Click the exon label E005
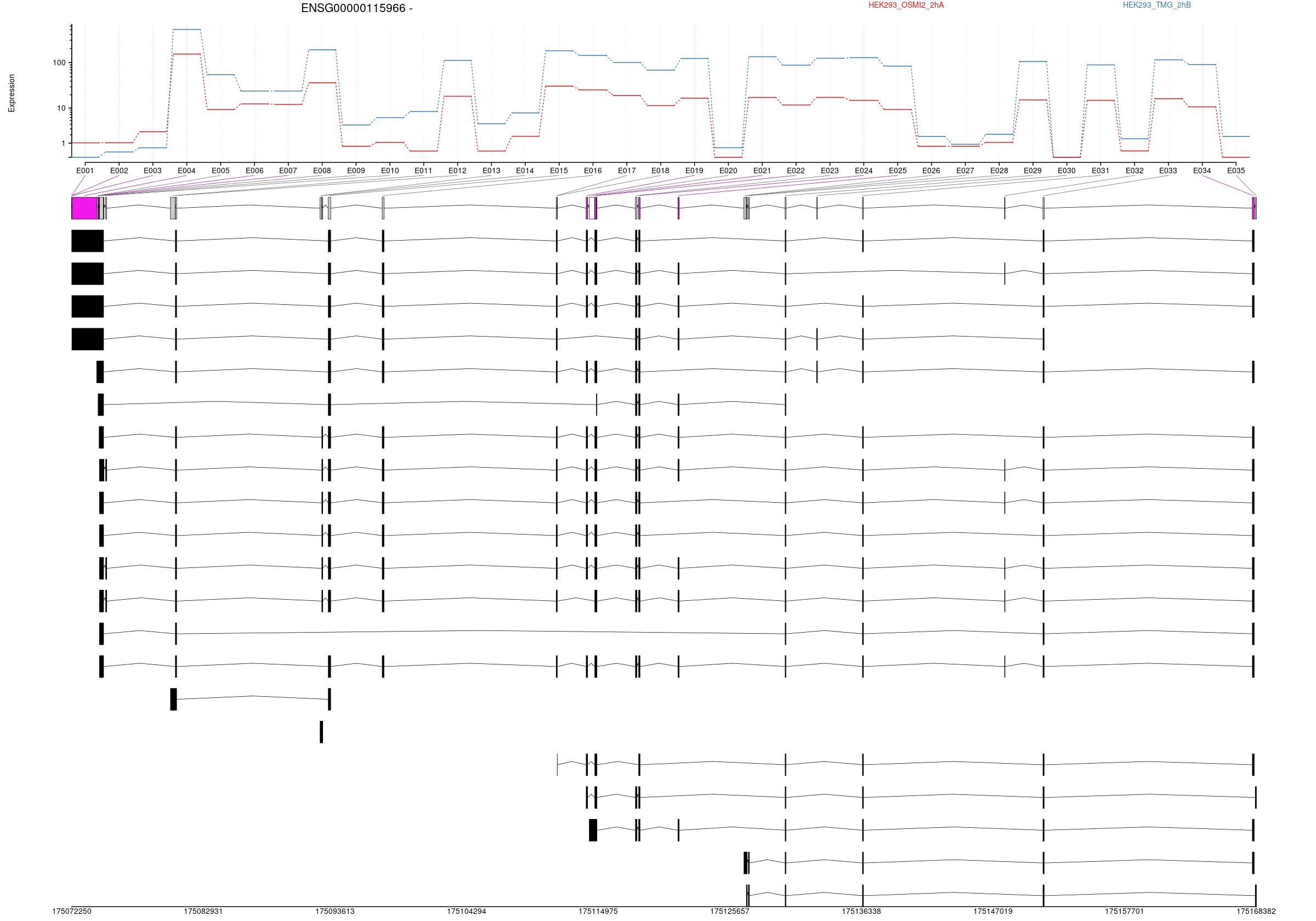This screenshot has width=1316, height=921. tap(220, 171)
